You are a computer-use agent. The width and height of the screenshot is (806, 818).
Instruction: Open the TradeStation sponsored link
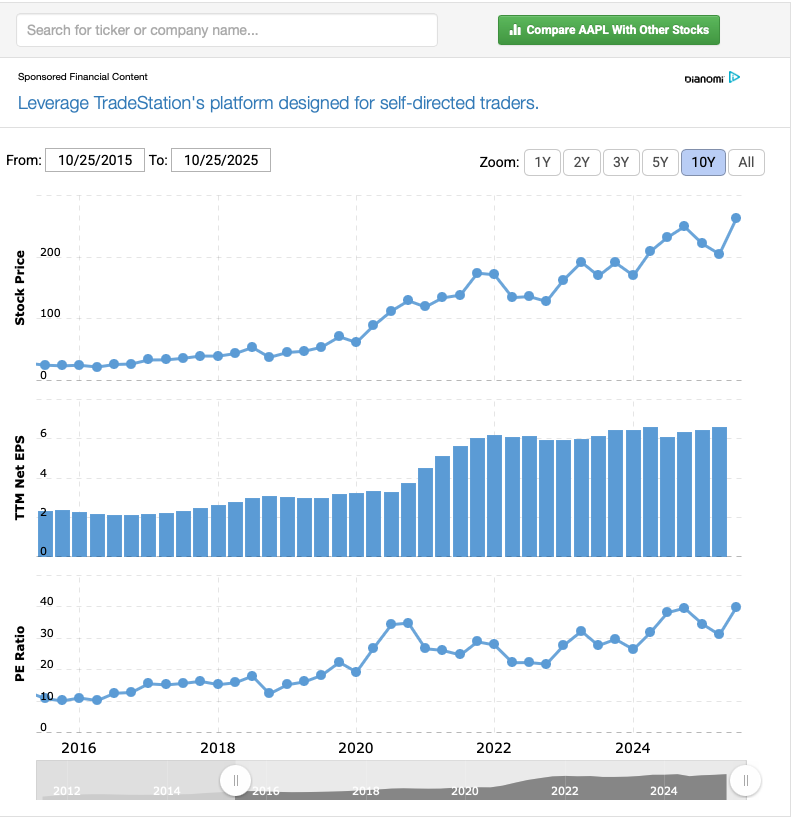[x=278, y=103]
